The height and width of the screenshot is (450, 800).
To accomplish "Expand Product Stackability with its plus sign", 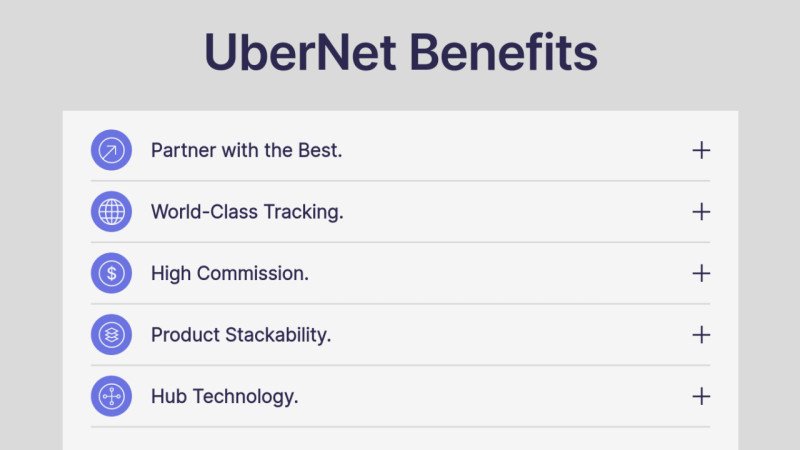I will click(701, 334).
